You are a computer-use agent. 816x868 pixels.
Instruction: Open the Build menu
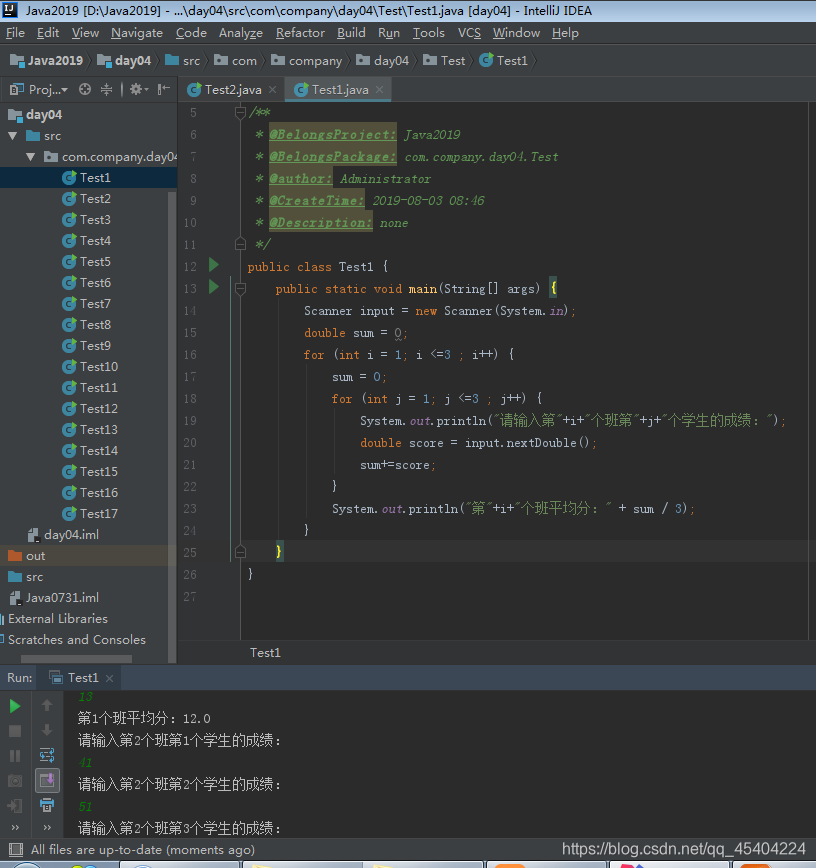tap(352, 33)
